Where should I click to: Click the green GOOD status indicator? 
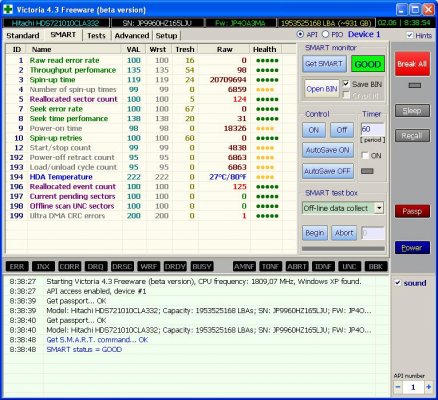click(x=368, y=64)
